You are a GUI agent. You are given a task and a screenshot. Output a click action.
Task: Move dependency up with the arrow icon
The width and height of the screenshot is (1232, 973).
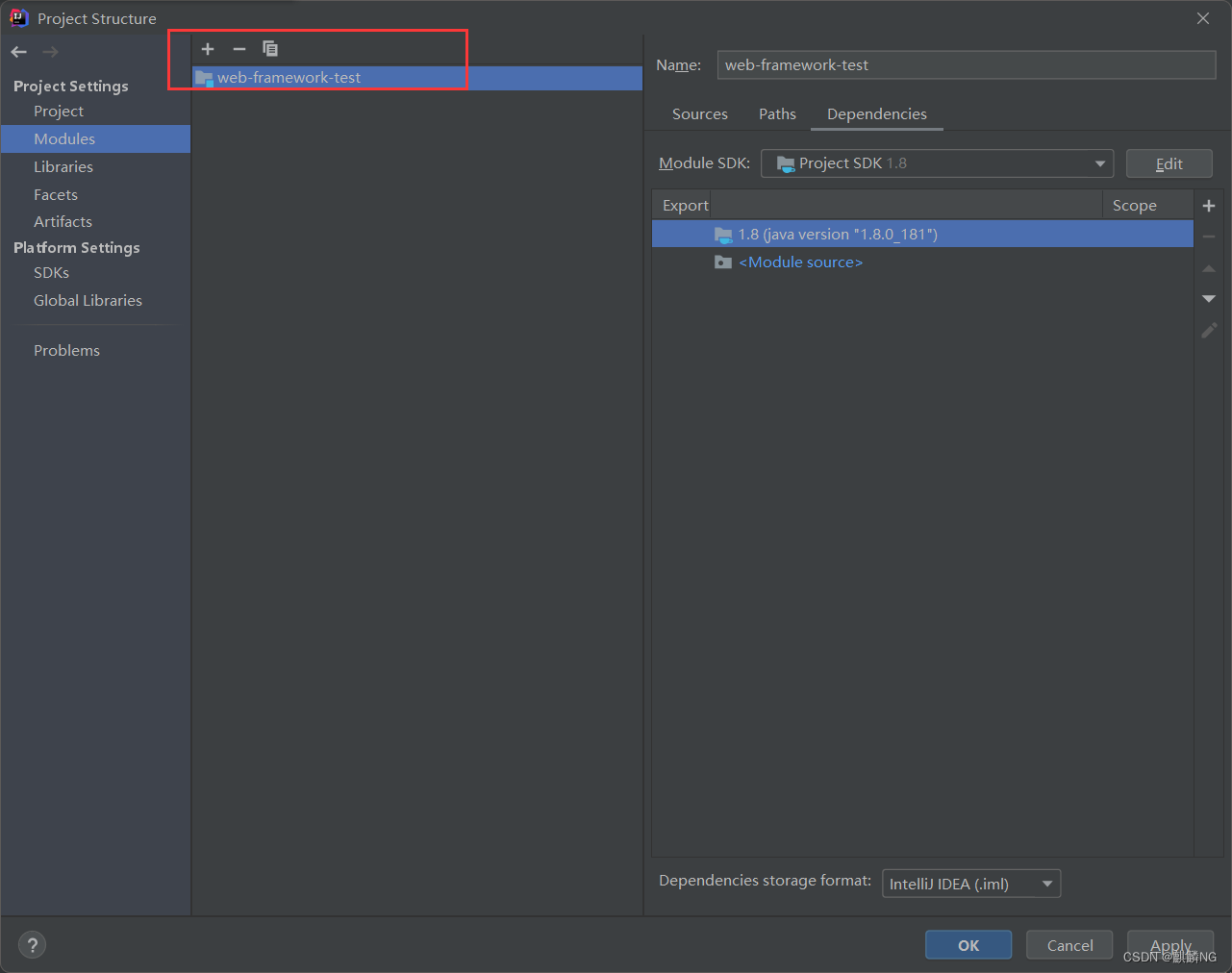[1209, 268]
